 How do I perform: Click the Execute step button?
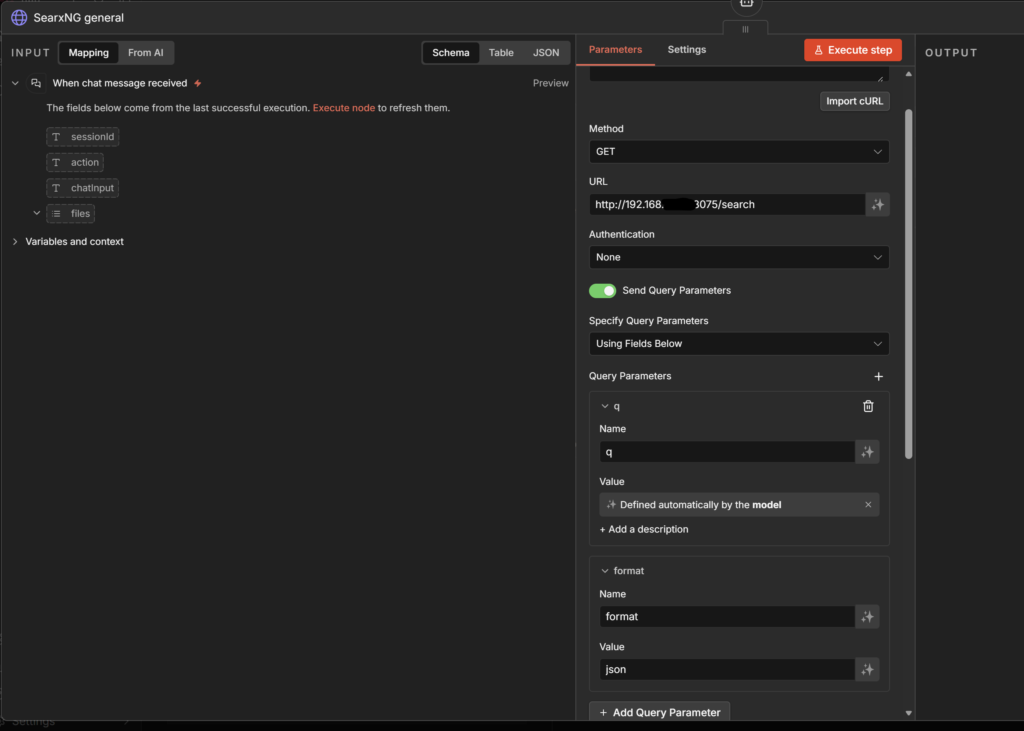click(852, 50)
